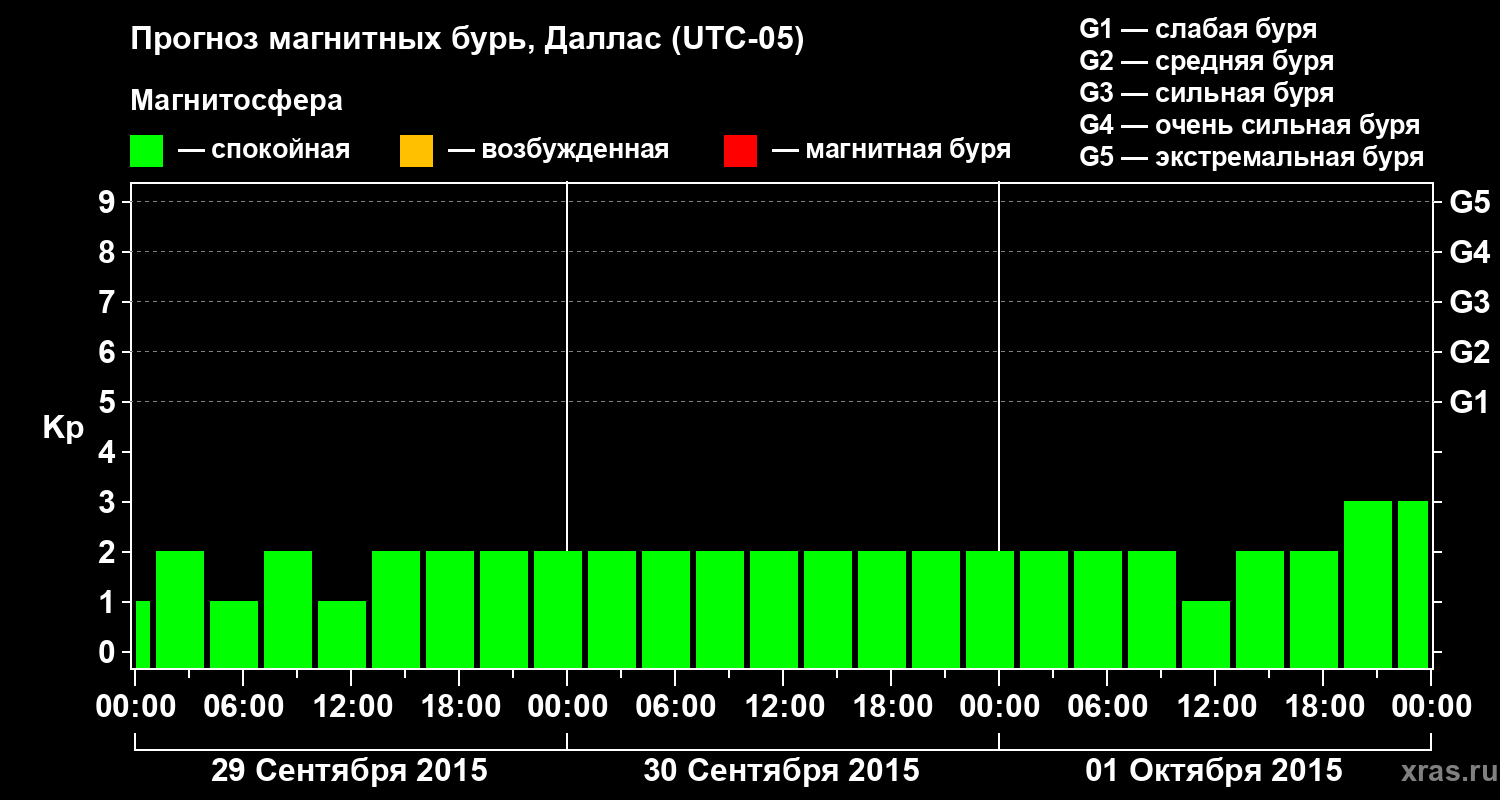Click the Kp 1 bar near 12:00 October 1

click(x=1206, y=634)
